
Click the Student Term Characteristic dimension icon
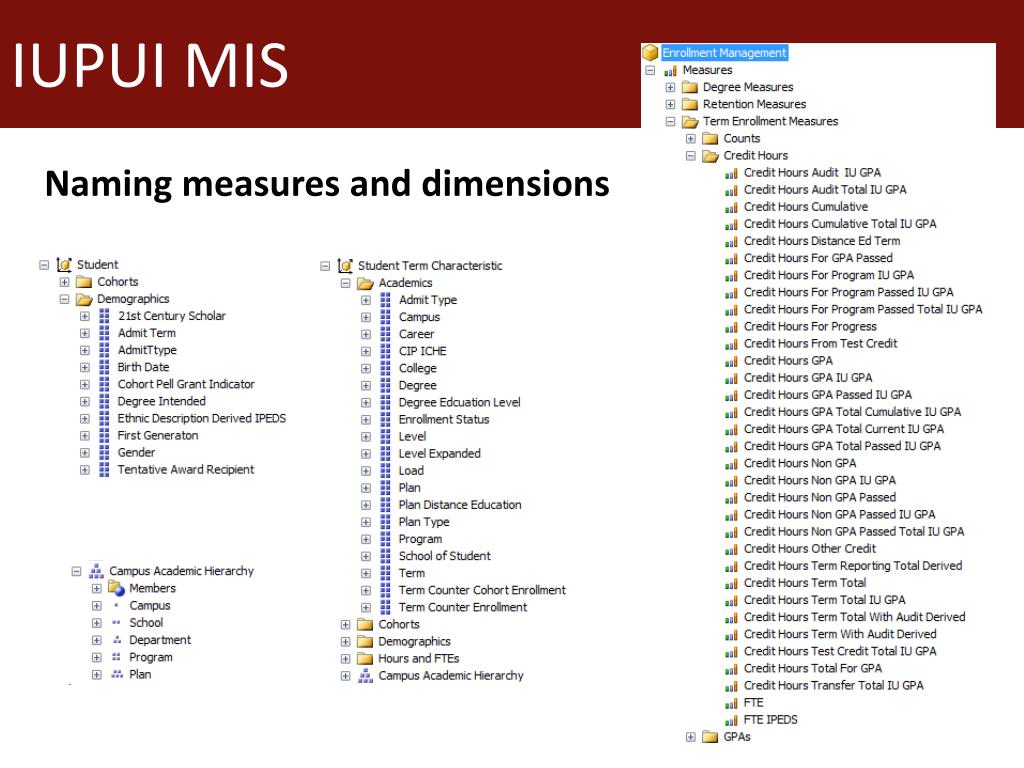(x=345, y=266)
